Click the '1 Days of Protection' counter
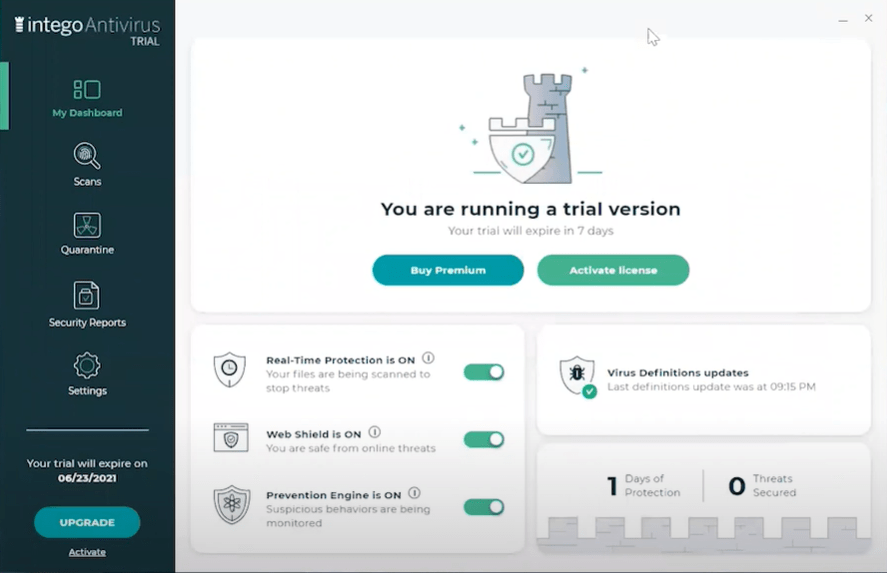This screenshot has height=573, width=887. pyautogui.click(x=644, y=486)
